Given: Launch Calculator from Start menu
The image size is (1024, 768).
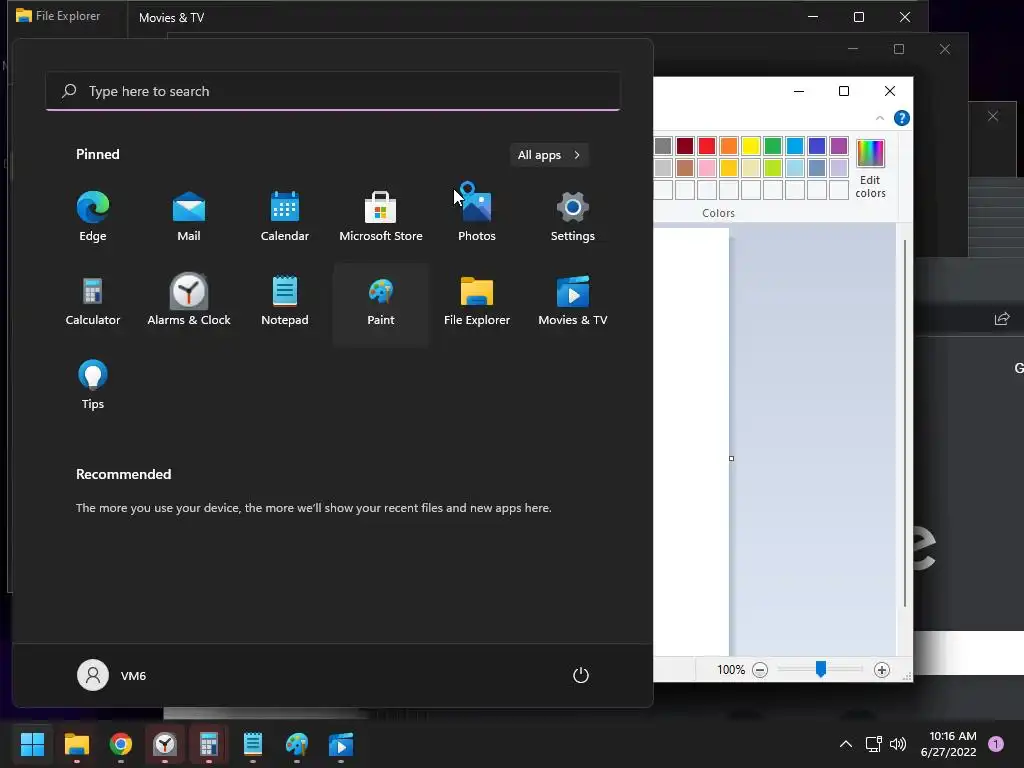Looking at the screenshot, I should tap(93, 302).
